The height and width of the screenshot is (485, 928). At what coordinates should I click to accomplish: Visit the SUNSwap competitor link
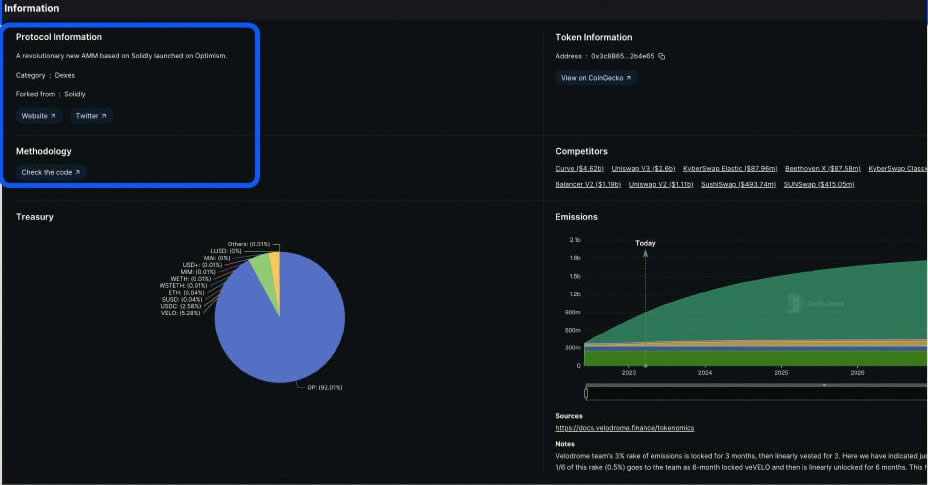pos(819,185)
